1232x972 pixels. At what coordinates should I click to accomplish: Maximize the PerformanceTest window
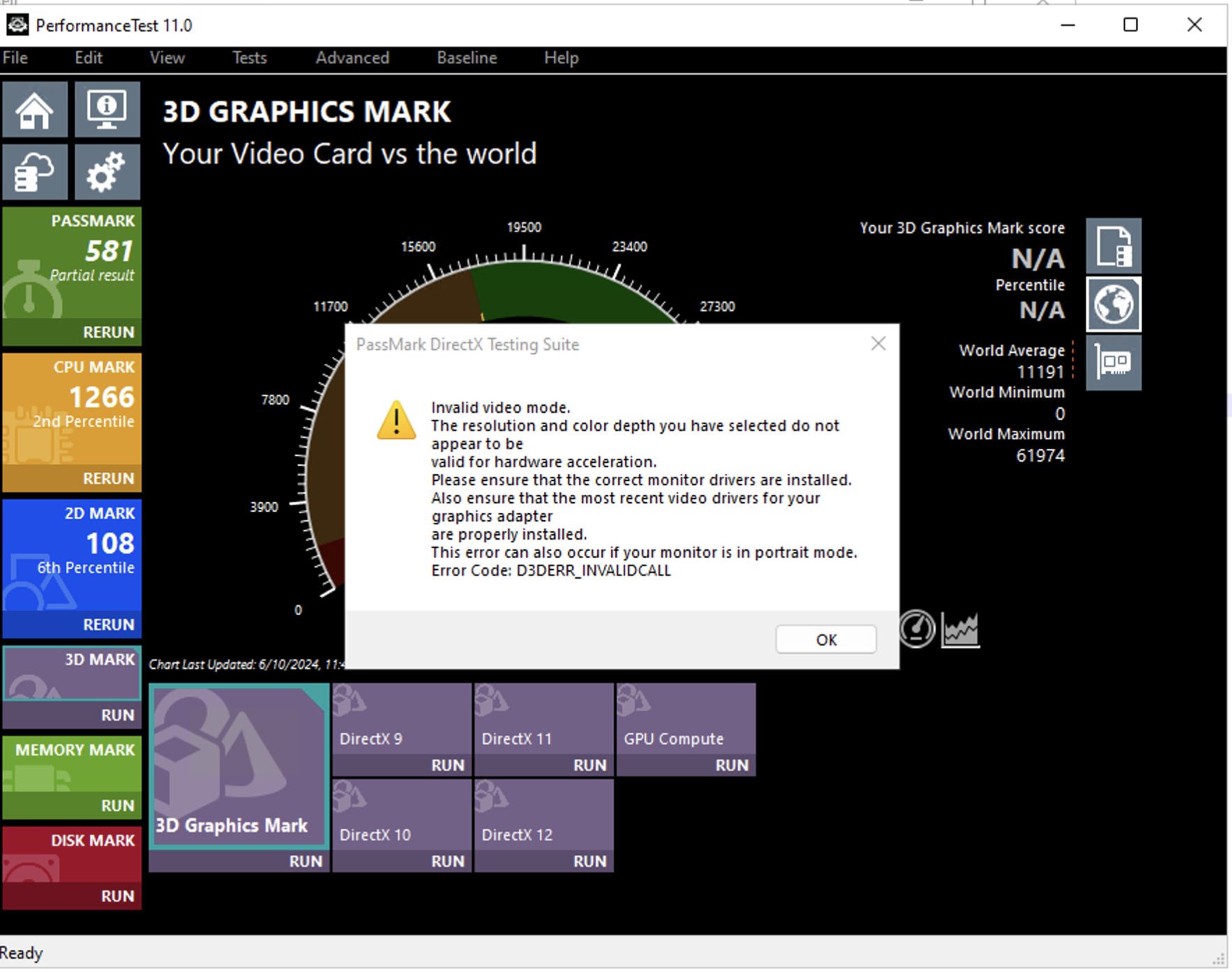[1131, 25]
